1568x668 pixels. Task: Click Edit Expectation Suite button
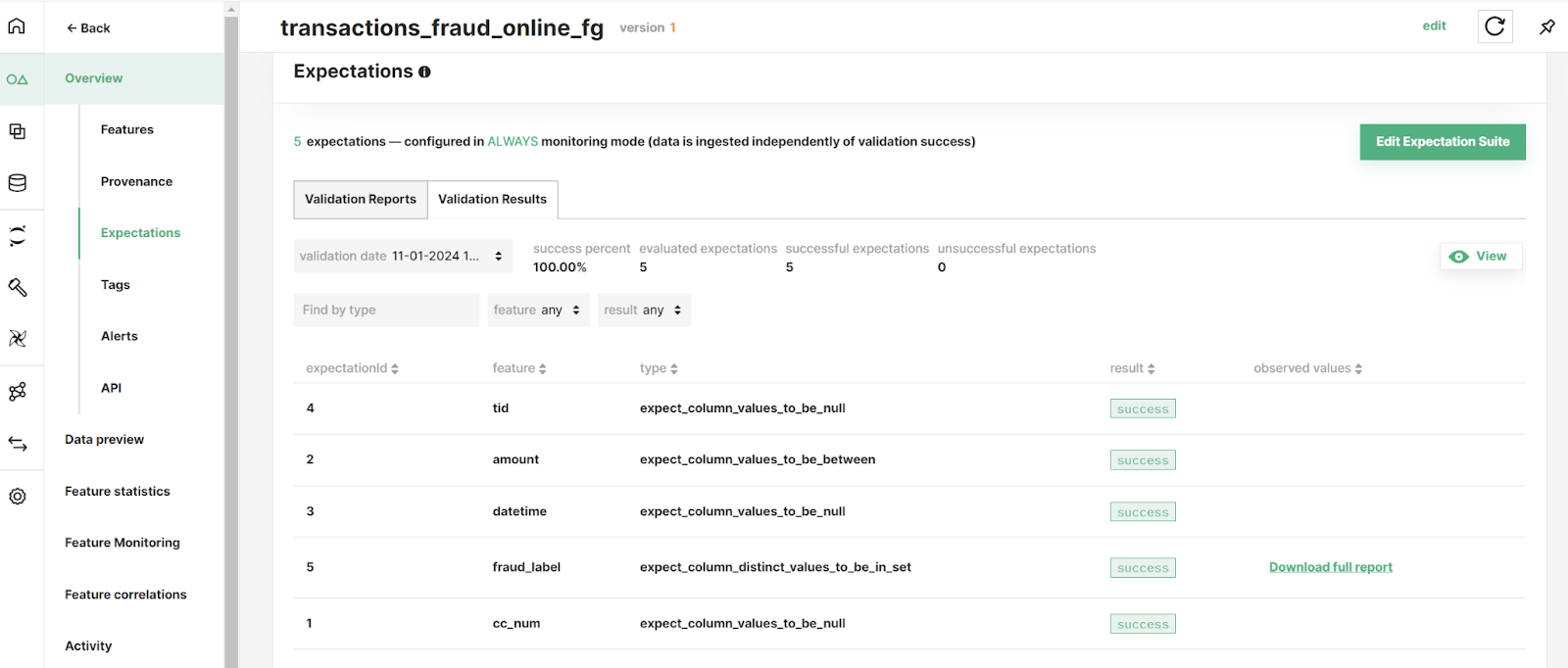[x=1442, y=142]
